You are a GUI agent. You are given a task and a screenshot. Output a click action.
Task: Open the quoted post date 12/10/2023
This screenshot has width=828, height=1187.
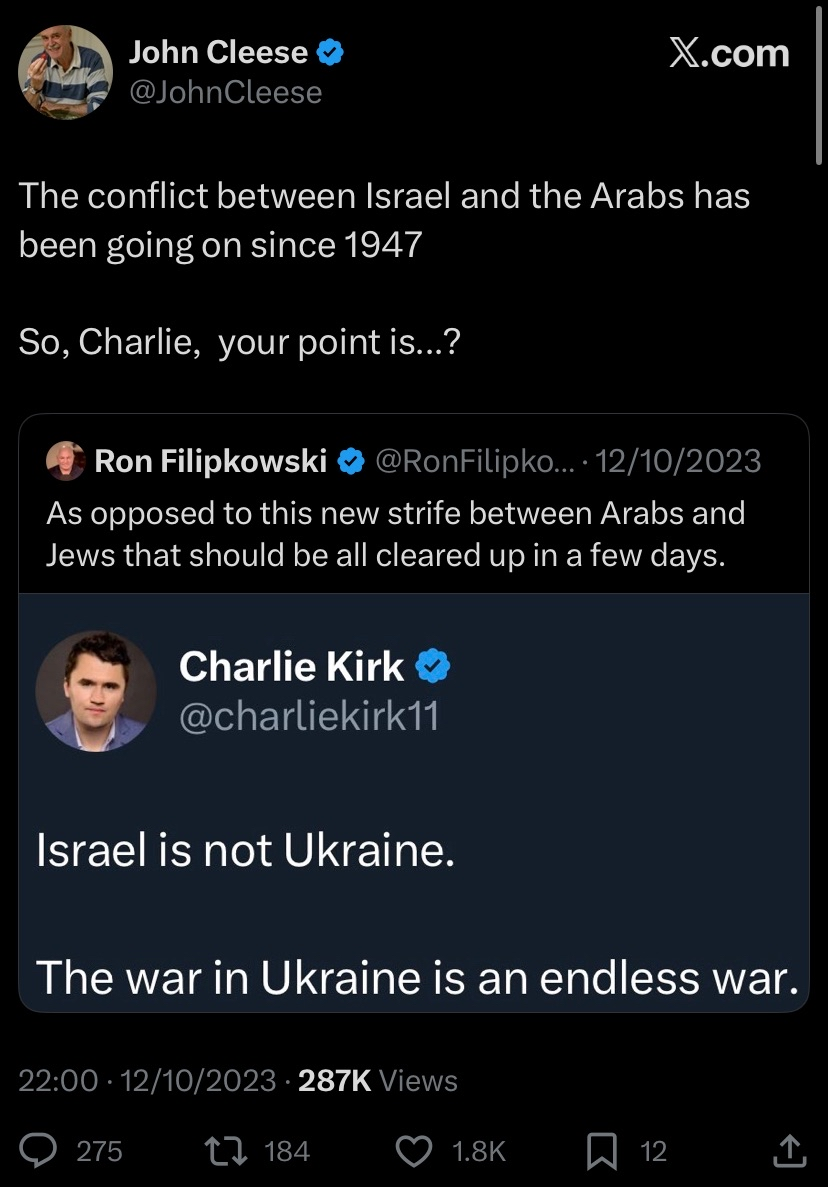pos(678,461)
